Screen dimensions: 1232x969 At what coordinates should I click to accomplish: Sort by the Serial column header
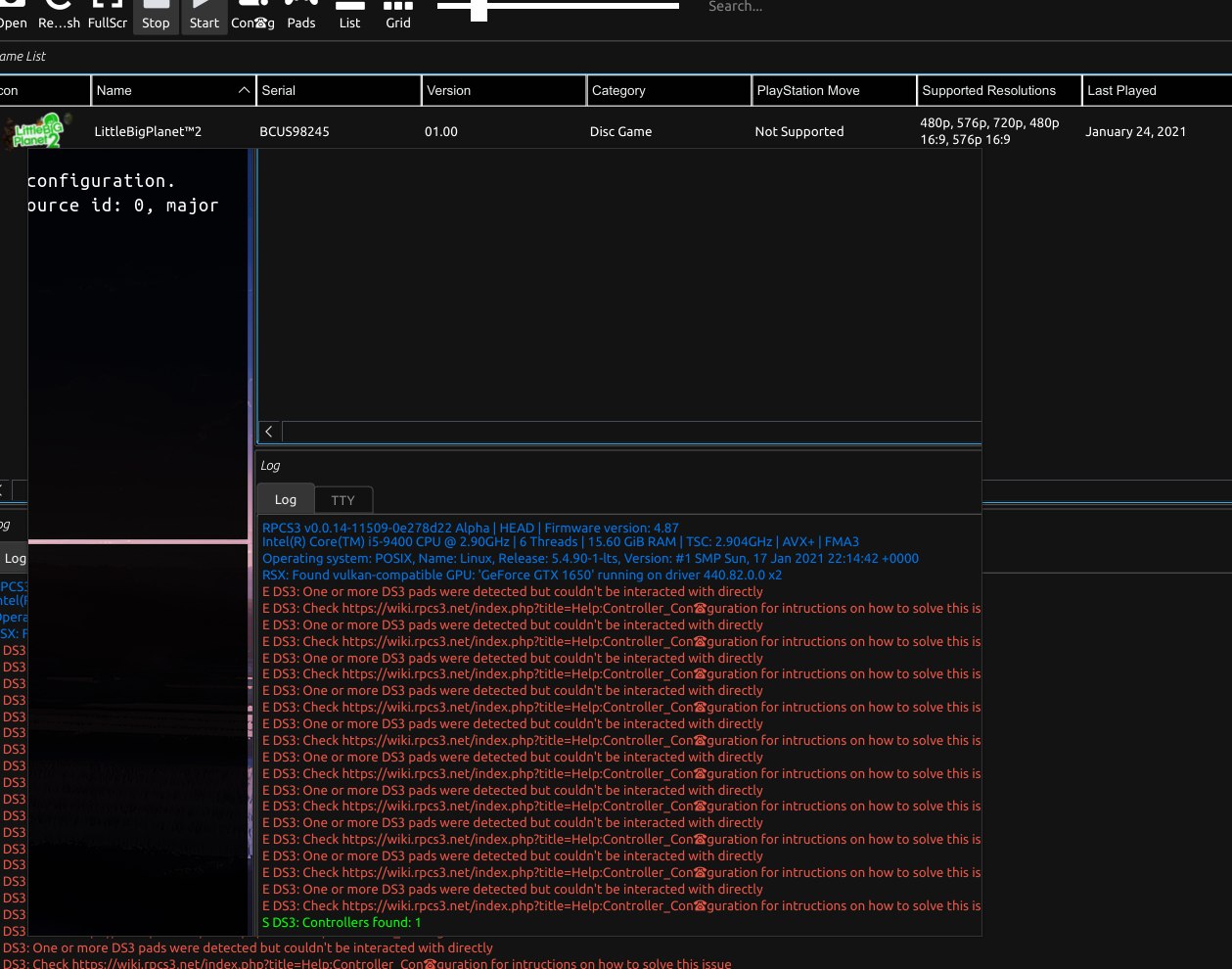click(339, 90)
